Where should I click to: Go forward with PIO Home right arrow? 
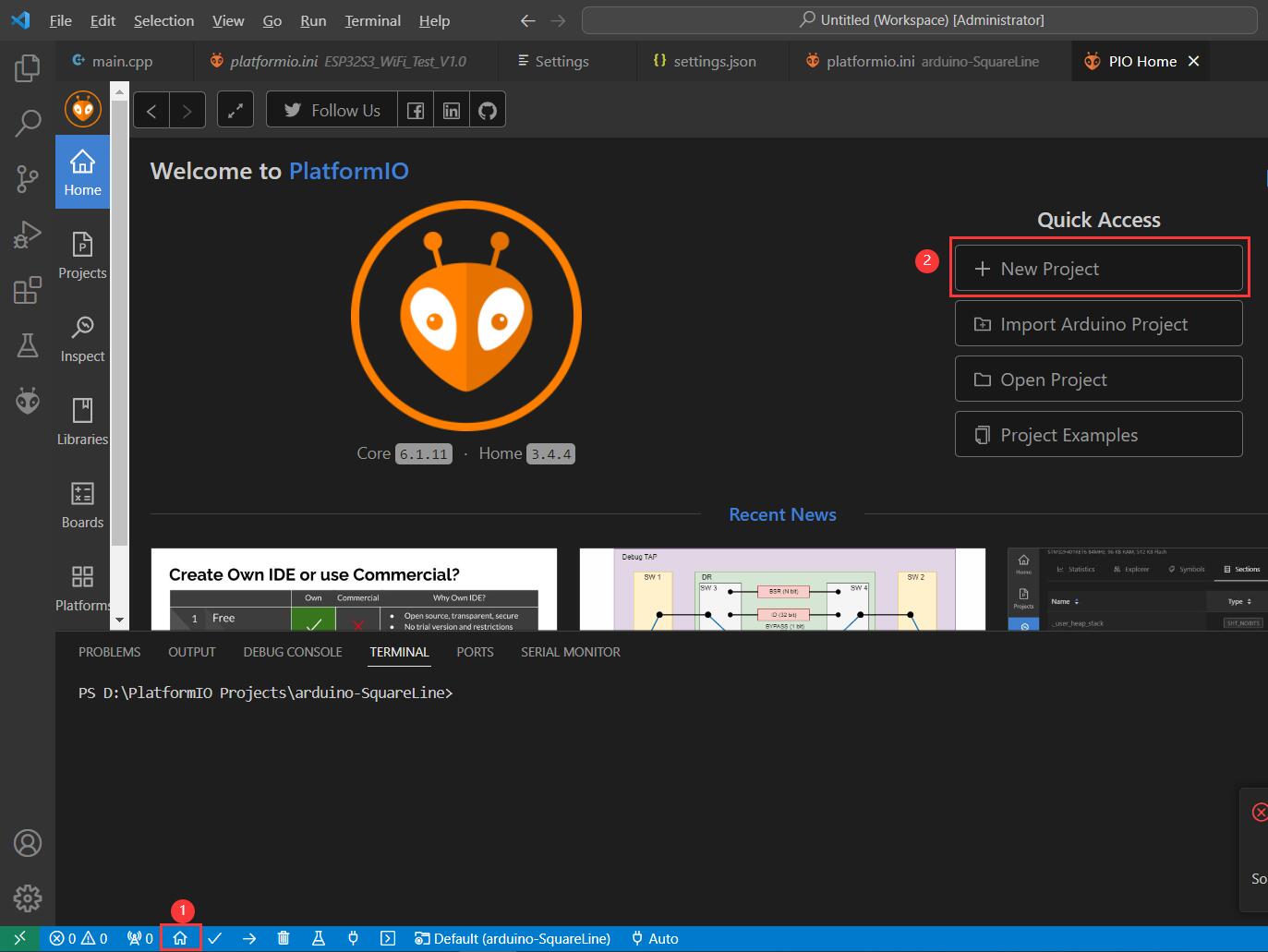187,110
